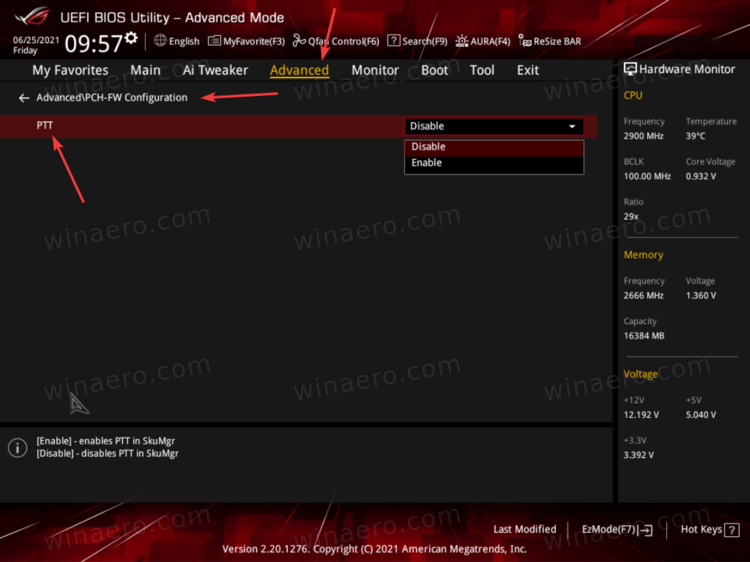Select English language option
The width and height of the screenshot is (750, 562).
click(x=184, y=41)
